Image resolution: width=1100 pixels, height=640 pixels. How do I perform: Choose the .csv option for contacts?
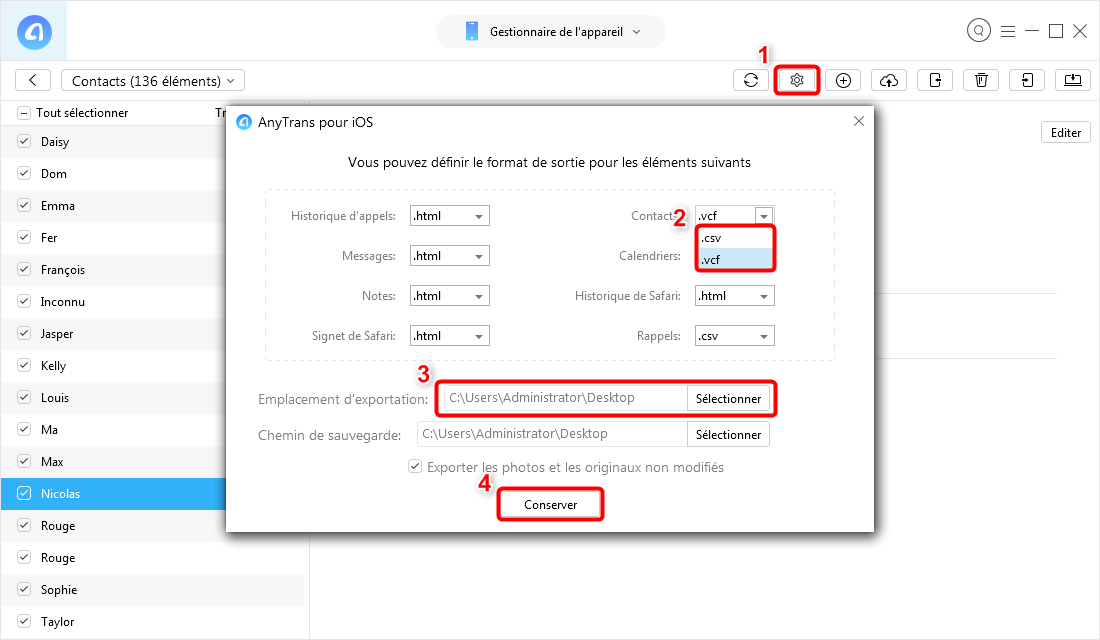[735, 238]
